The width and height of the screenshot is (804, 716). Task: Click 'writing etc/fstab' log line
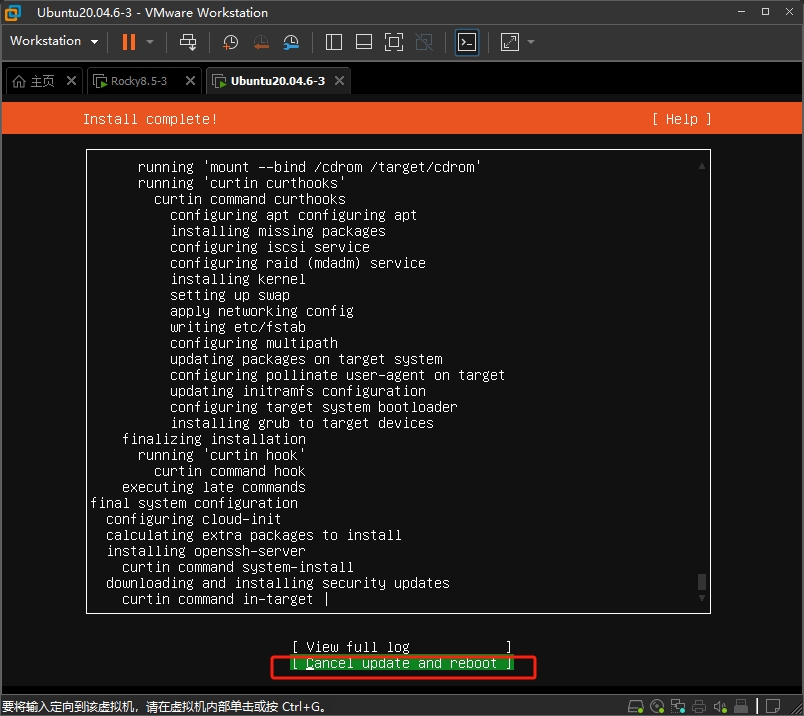tap(238, 327)
